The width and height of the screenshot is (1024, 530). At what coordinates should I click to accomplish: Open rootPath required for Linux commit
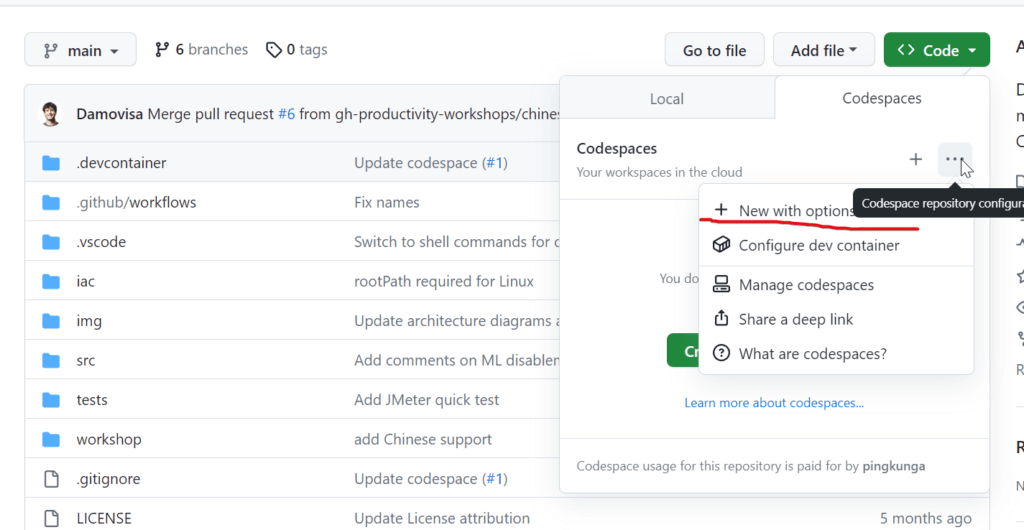tap(444, 281)
